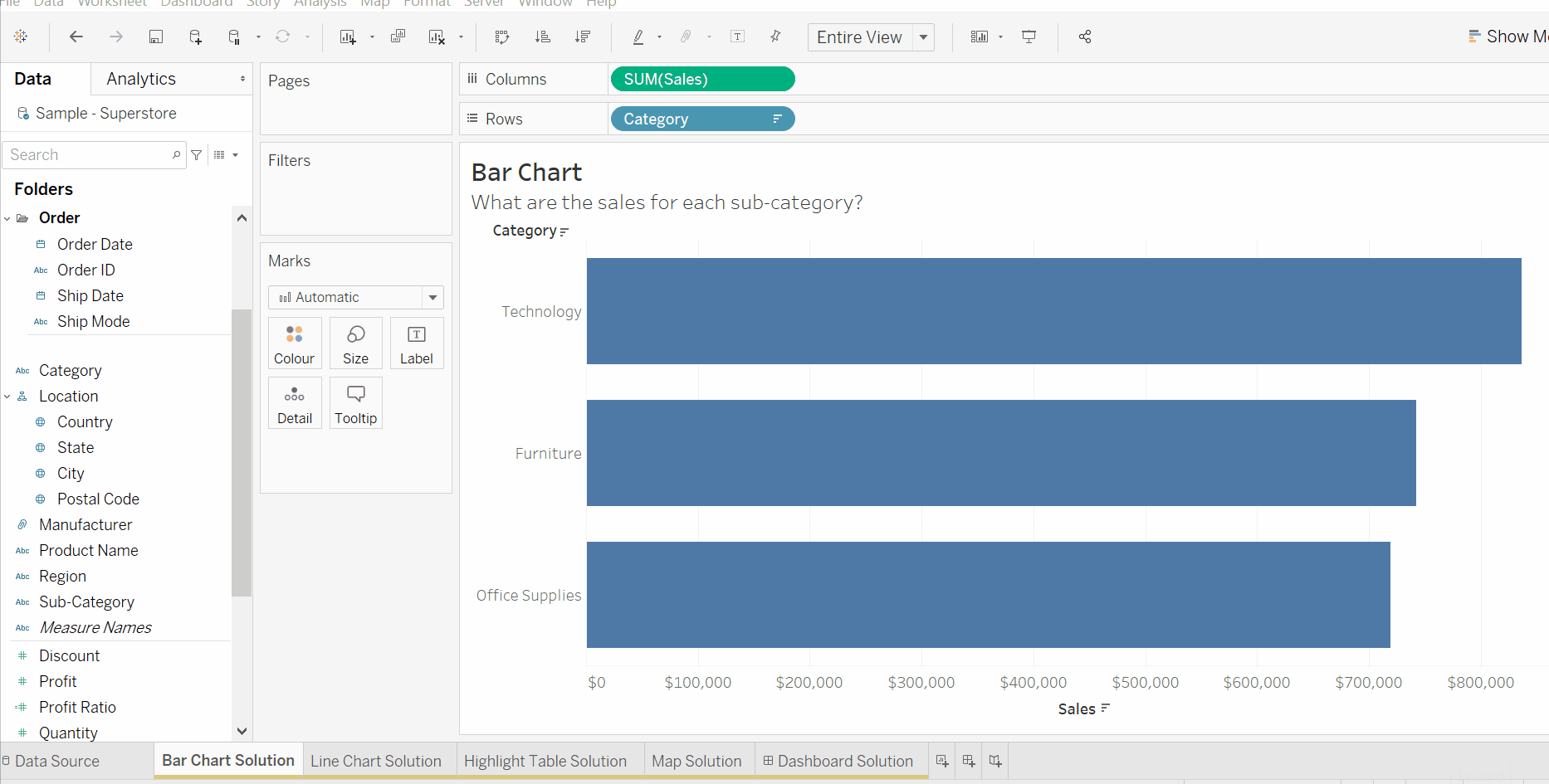Viewport: 1549px width, 784px height.
Task: Enter presentation mode
Action: pyautogui.click(x=1029, y=37)
